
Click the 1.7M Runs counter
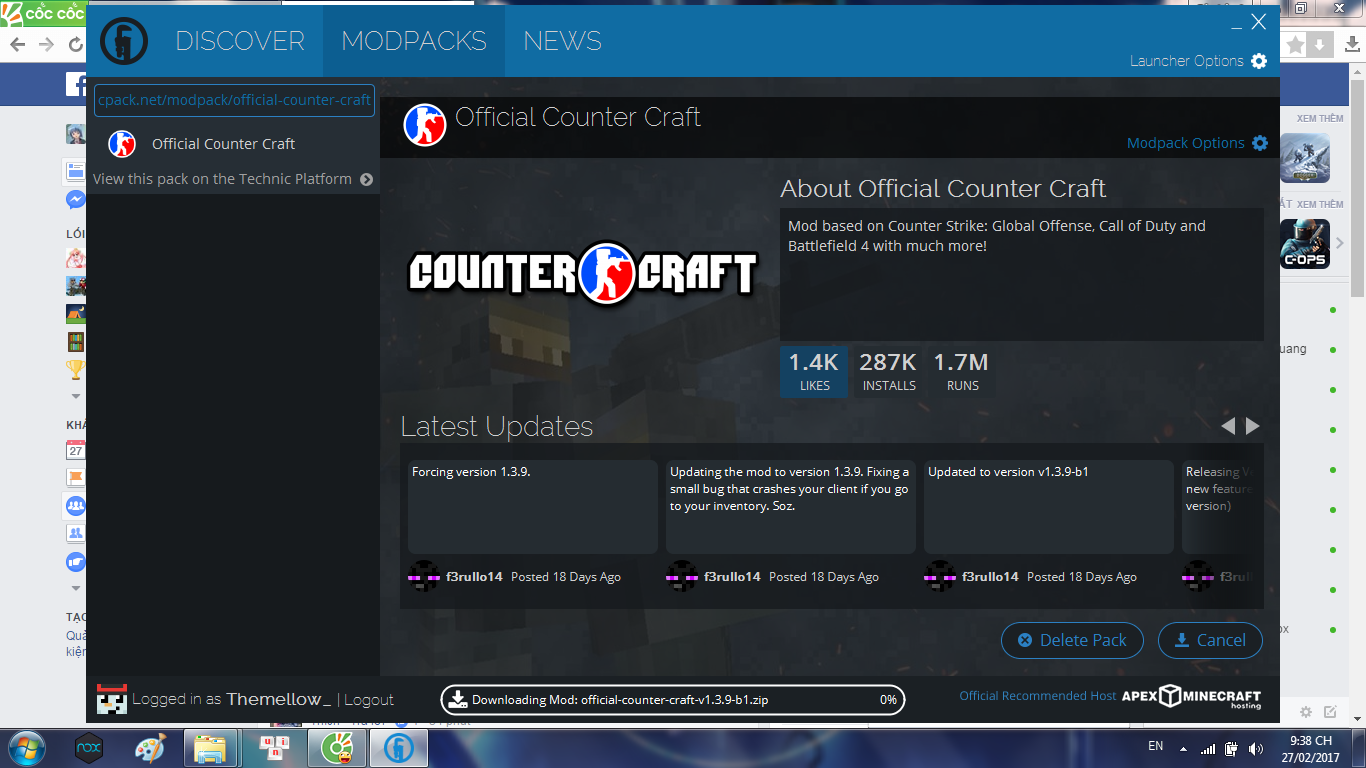click(961, 372)
